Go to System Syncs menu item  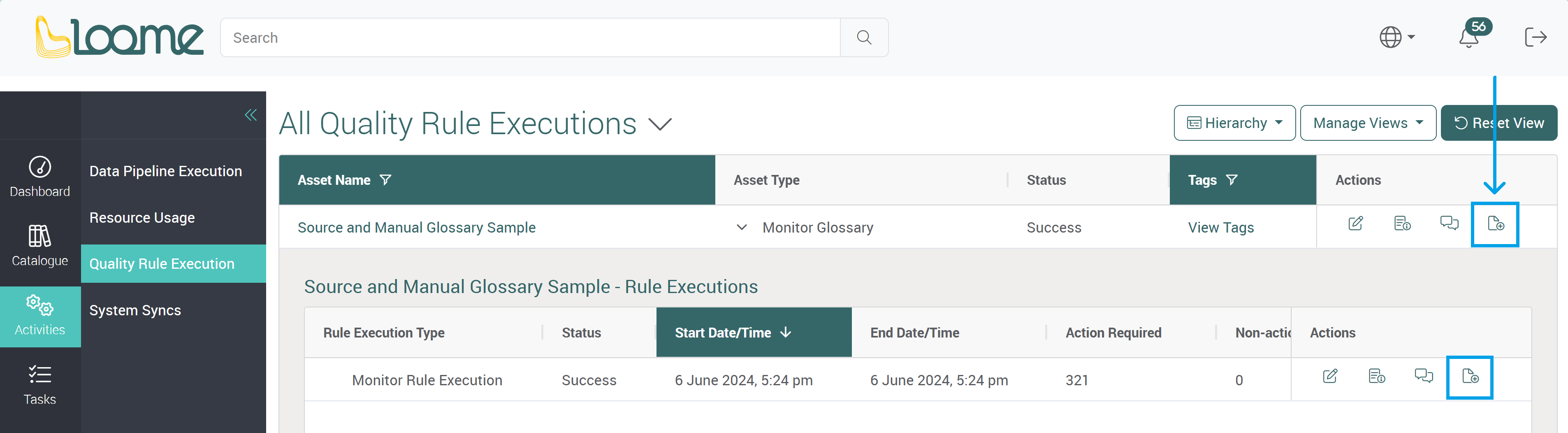click(135, 310)
